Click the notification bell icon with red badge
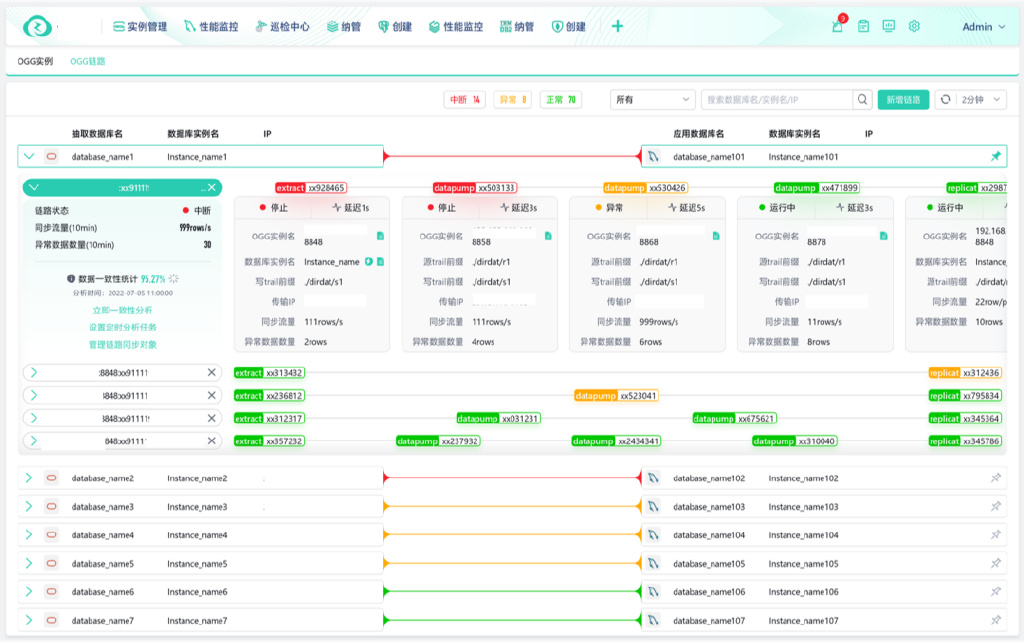 [x=837, y=27]
